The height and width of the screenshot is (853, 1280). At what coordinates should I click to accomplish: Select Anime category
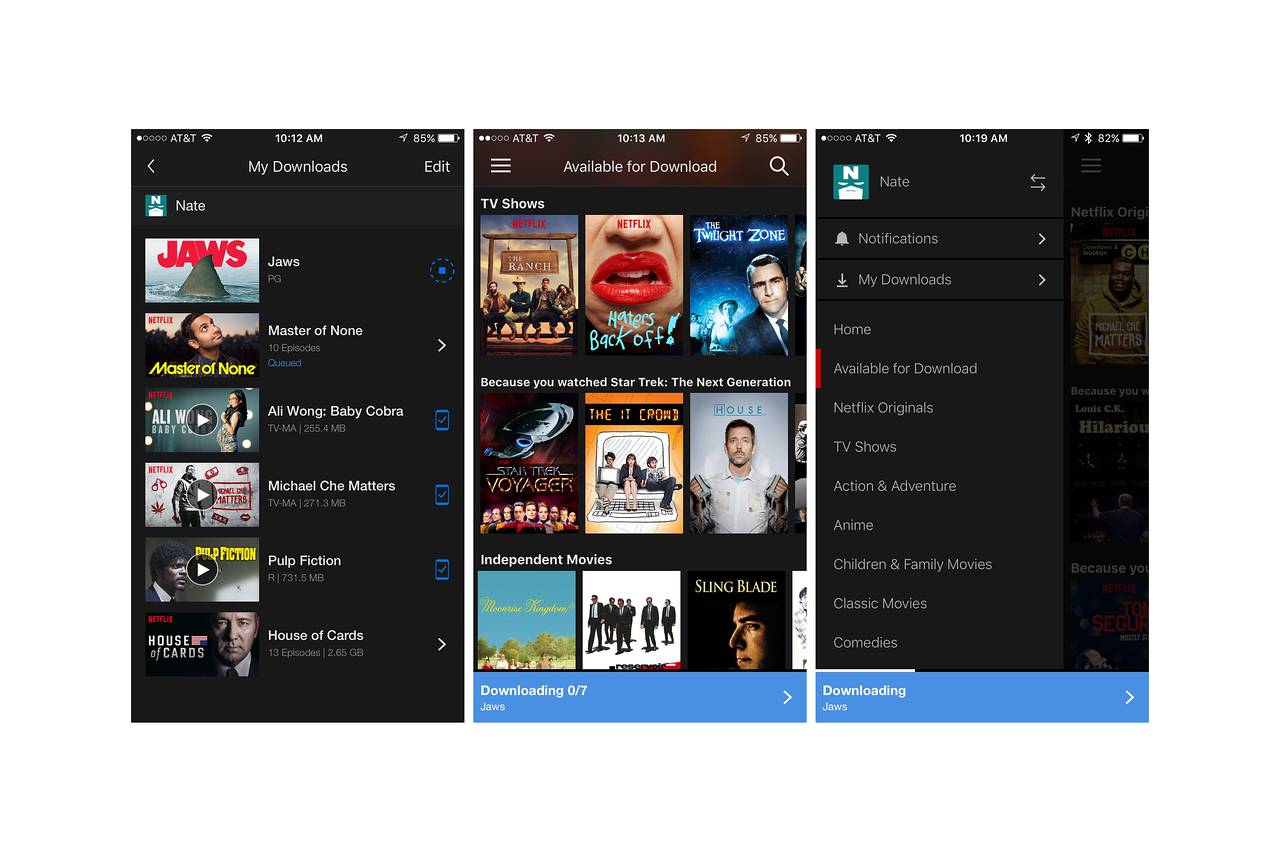coord(853,524)
